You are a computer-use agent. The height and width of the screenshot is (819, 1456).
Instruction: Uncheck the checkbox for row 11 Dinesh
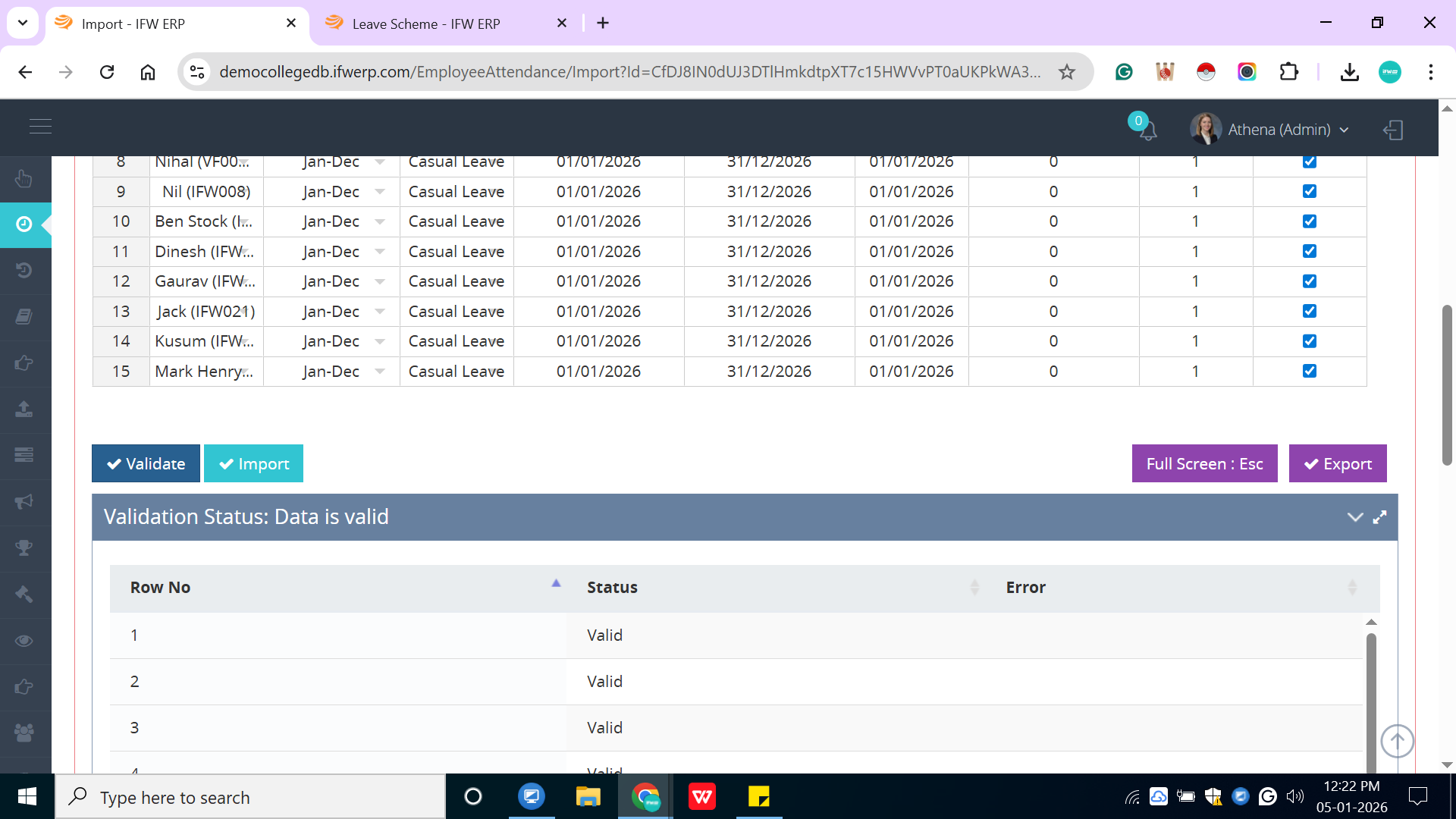click(x=1310, y=251)
